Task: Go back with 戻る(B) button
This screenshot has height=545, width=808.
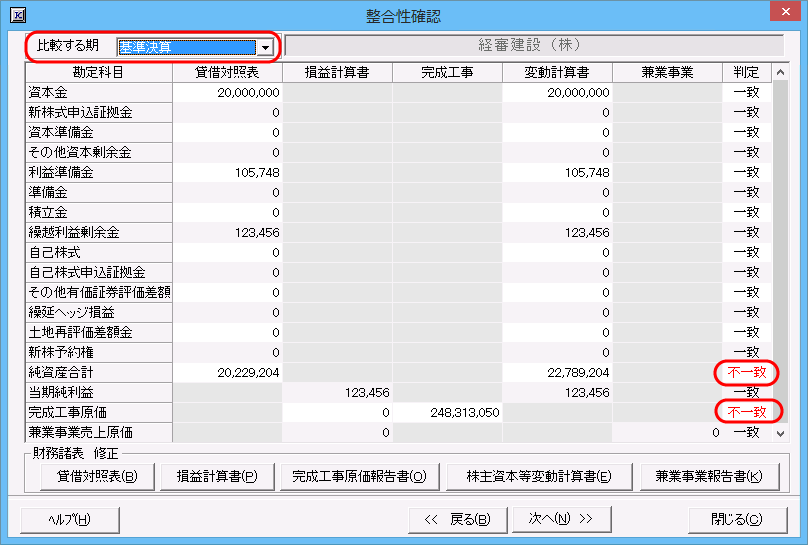Action: click(x=458, y=520)
